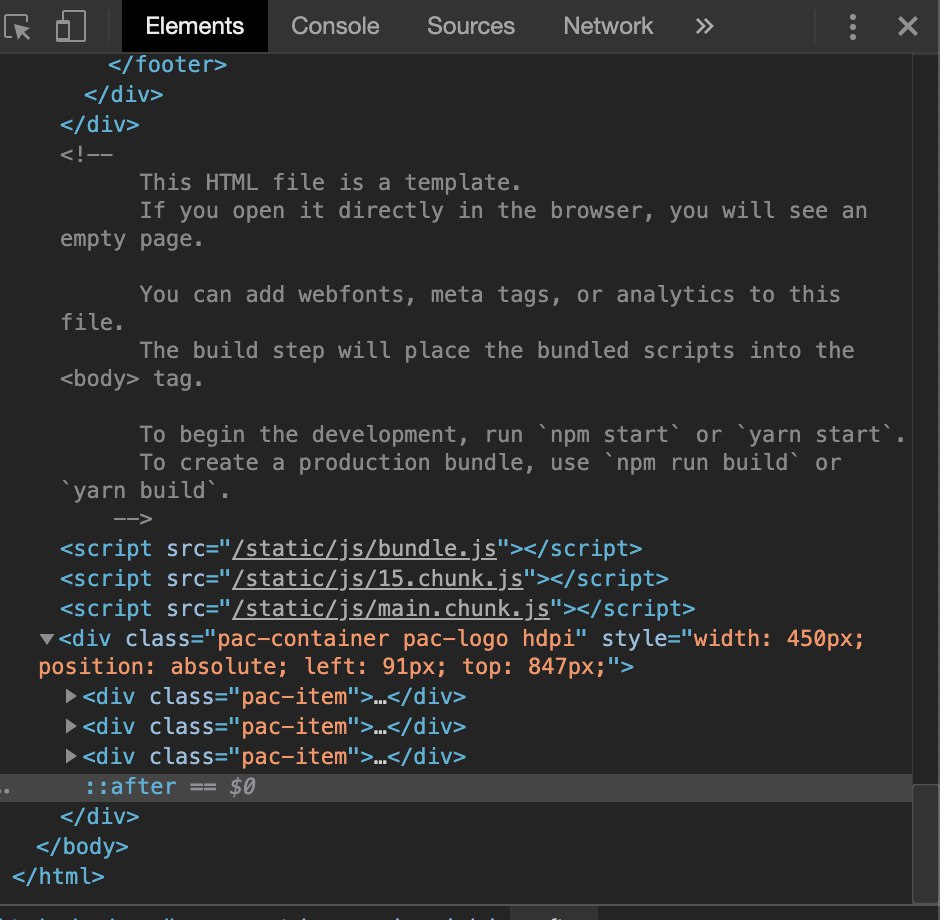Open the more tabs chevron menu
940x920 pixels.
704,26
